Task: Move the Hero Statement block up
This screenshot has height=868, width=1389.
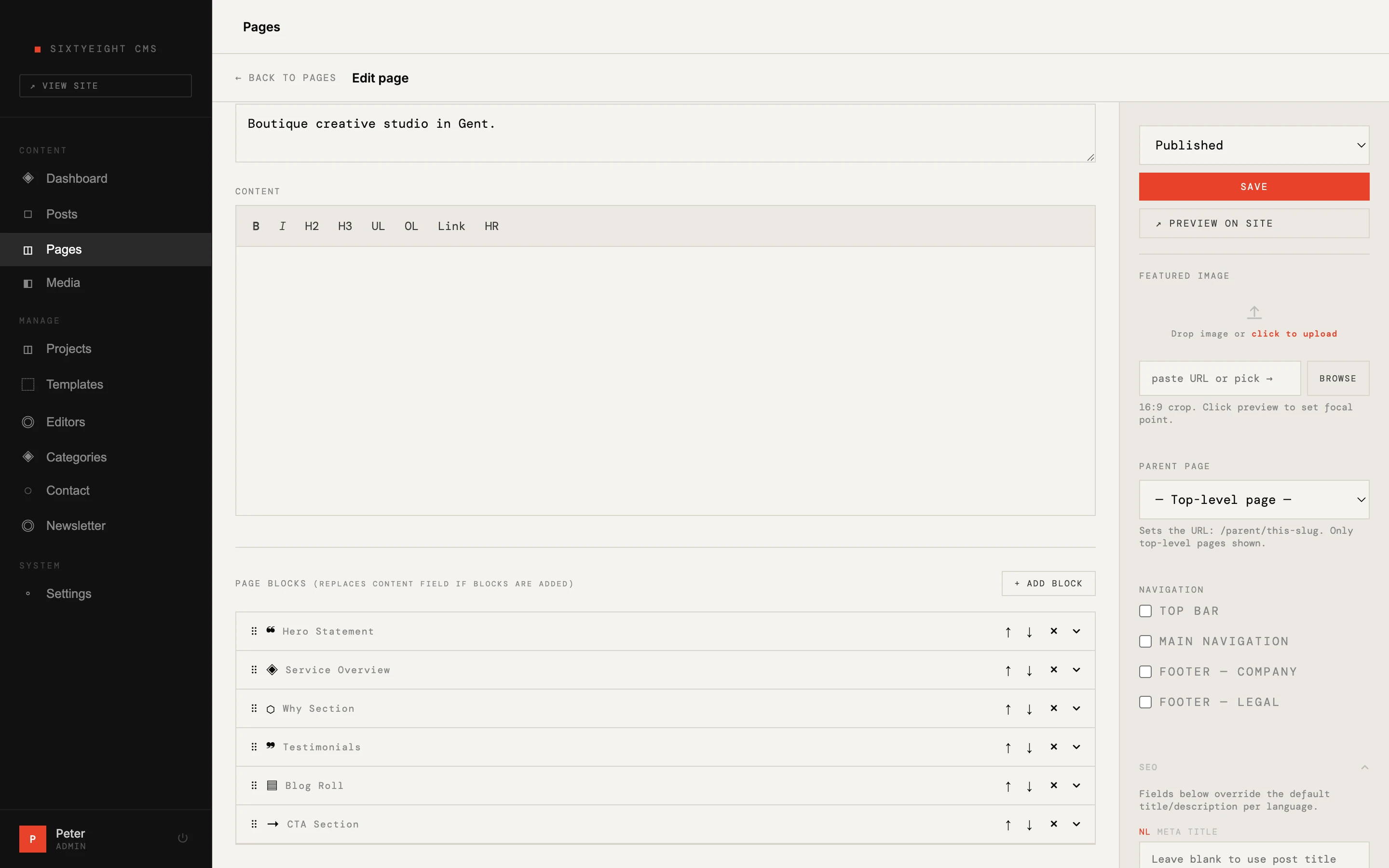Action: tap(1008, 632)
